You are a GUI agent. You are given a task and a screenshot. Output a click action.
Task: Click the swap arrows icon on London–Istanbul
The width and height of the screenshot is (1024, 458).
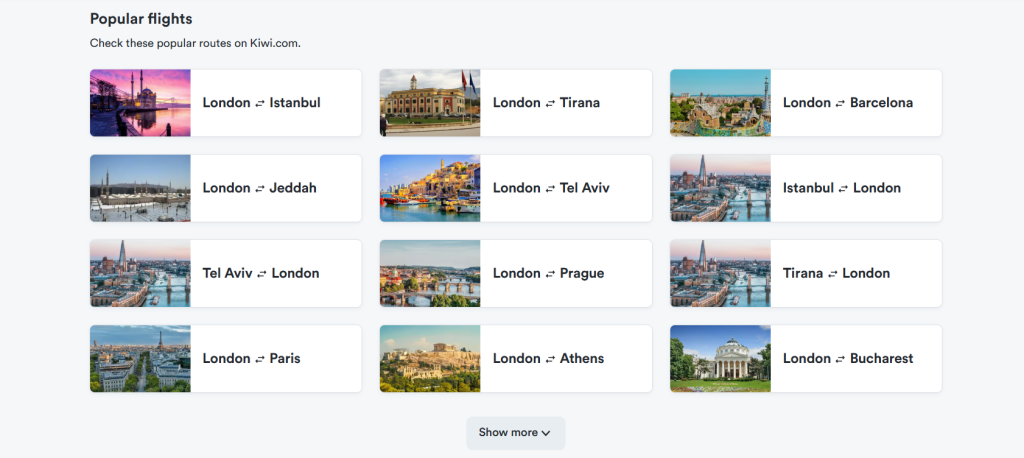coord(260,103)
